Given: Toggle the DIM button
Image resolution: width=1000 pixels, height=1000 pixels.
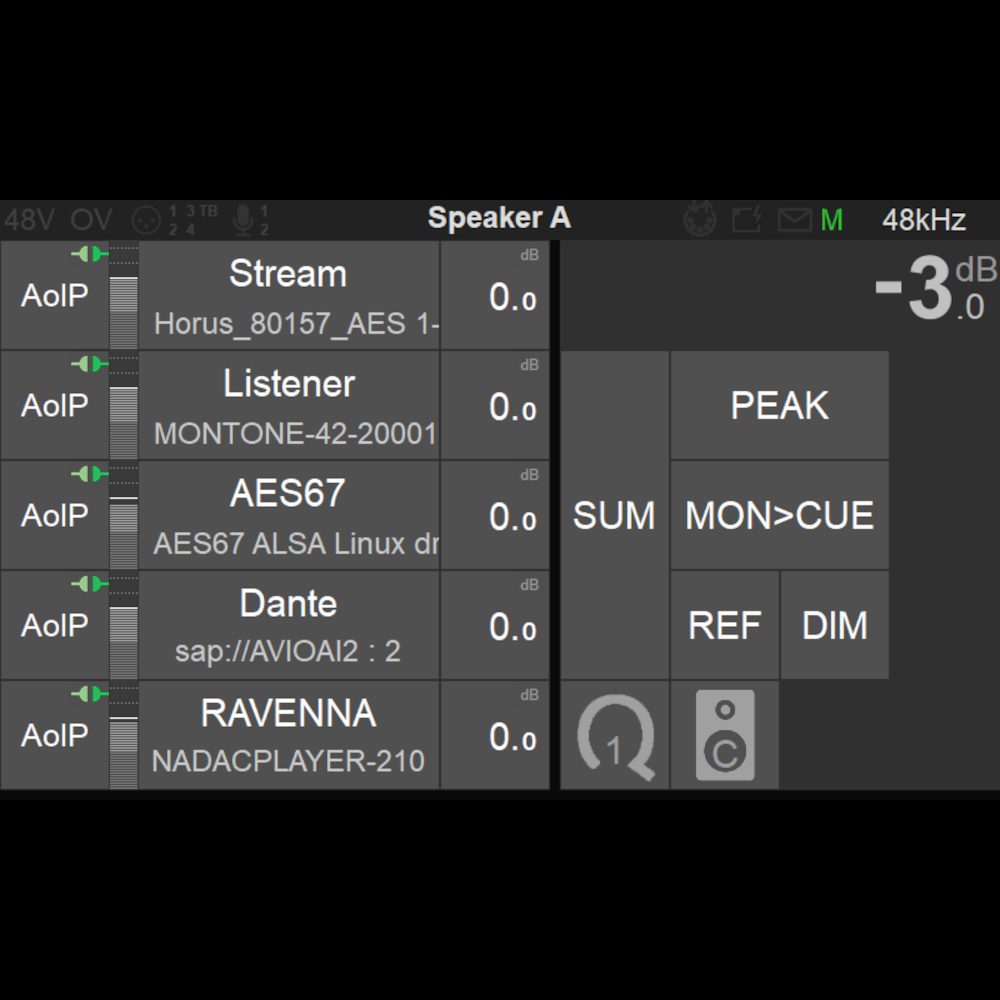Looking at the screenshot, I should (x=834, y=625).
